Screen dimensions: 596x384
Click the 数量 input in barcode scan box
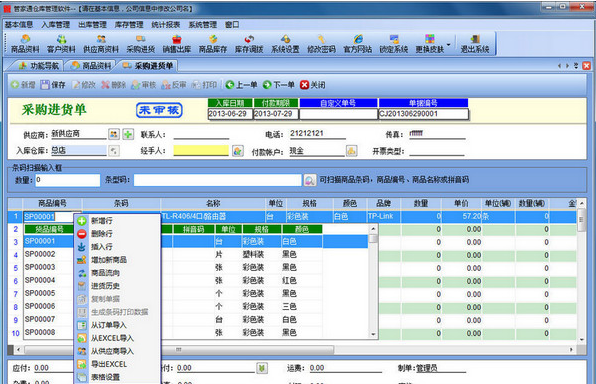pos(68,180)
